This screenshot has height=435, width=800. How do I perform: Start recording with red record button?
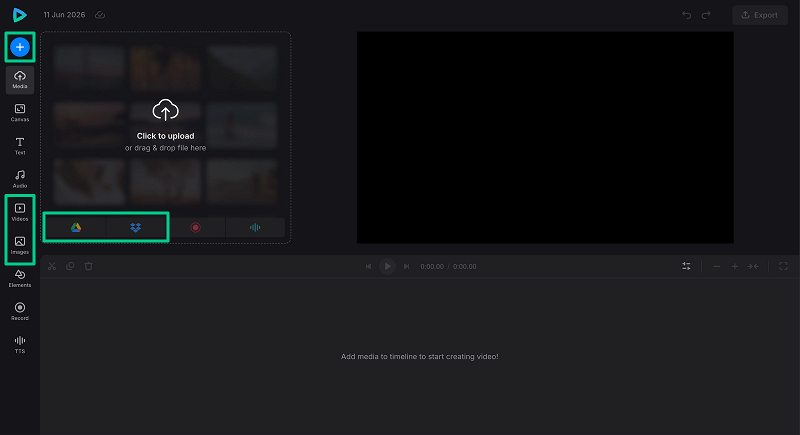(195, 227)
